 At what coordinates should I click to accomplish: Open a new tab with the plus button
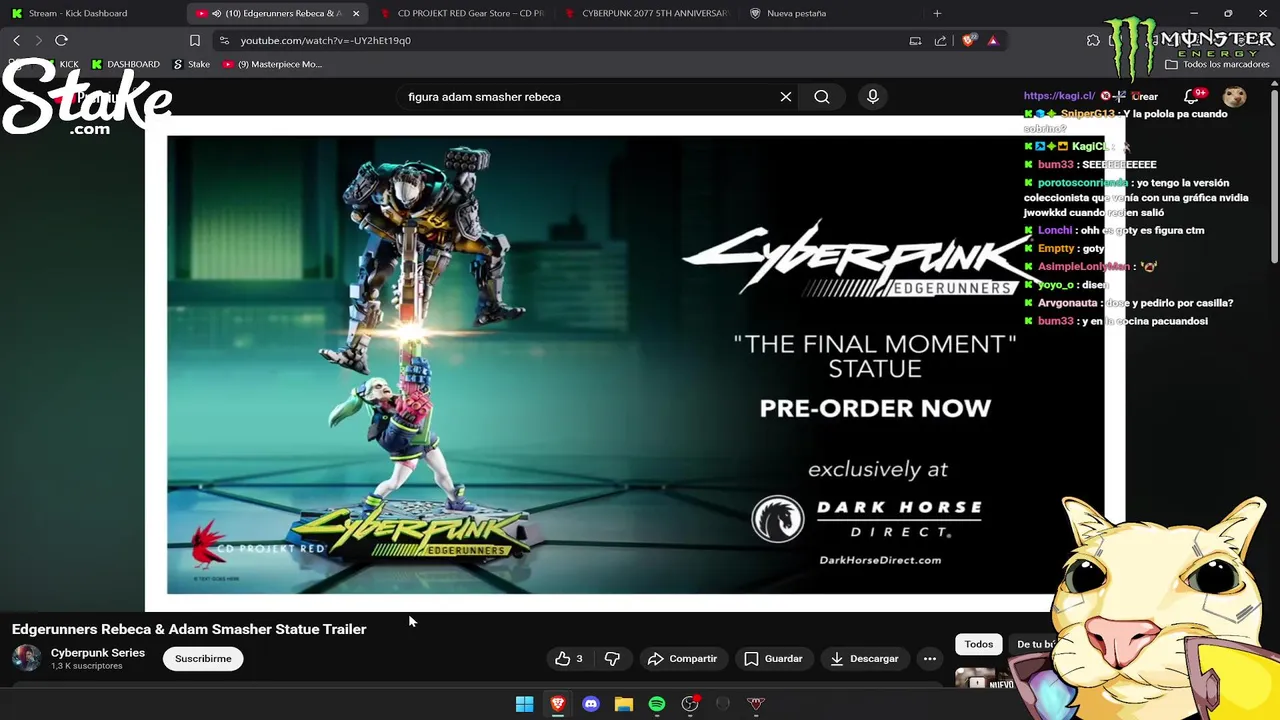click(937, 13)
